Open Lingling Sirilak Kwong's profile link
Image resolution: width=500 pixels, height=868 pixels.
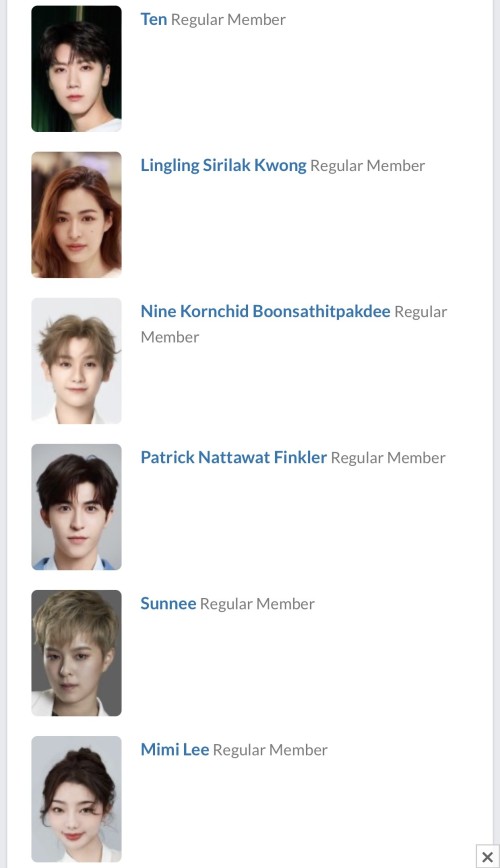point(223,166)
